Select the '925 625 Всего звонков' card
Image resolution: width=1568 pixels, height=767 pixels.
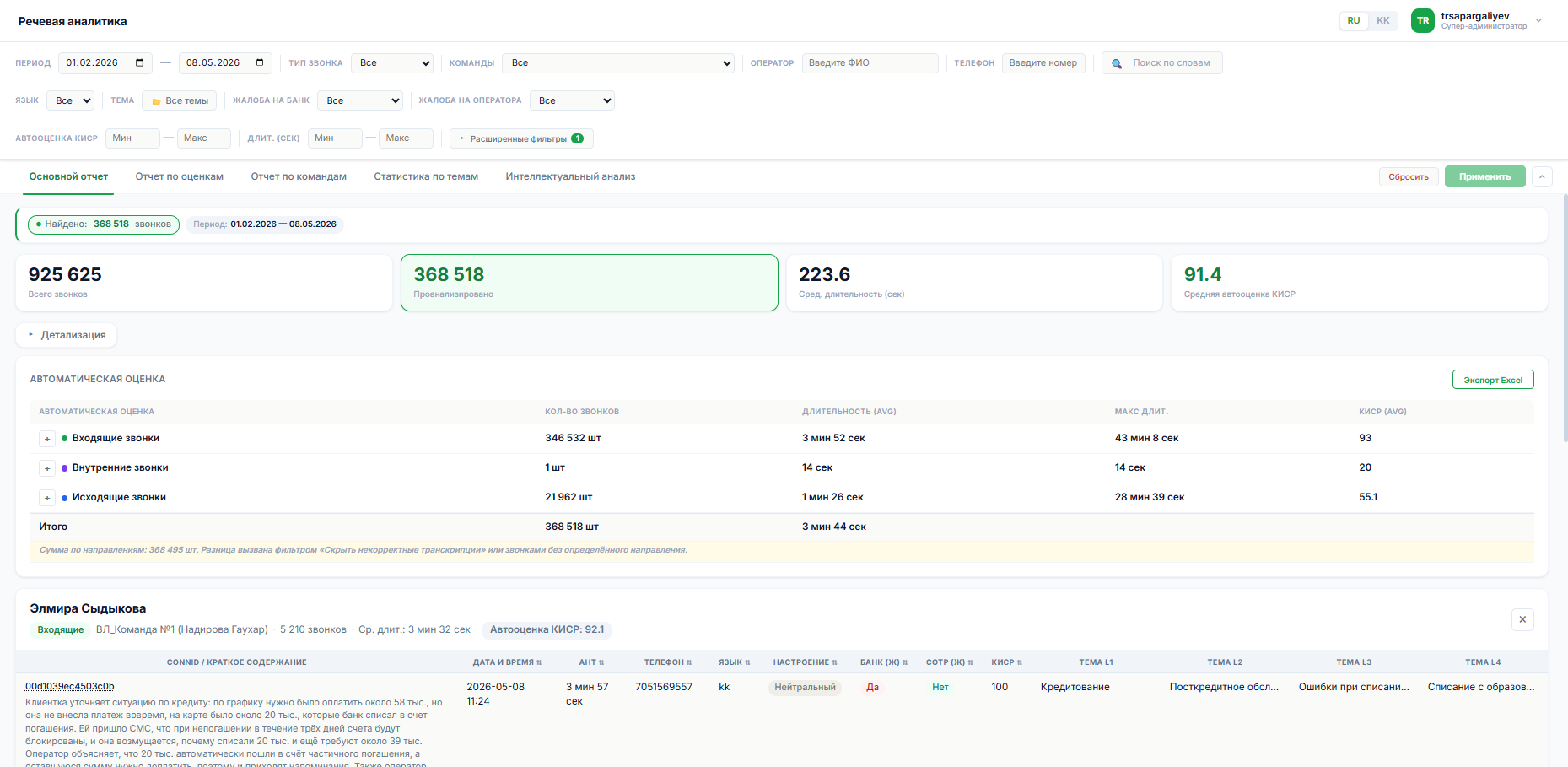coord(204,283)
